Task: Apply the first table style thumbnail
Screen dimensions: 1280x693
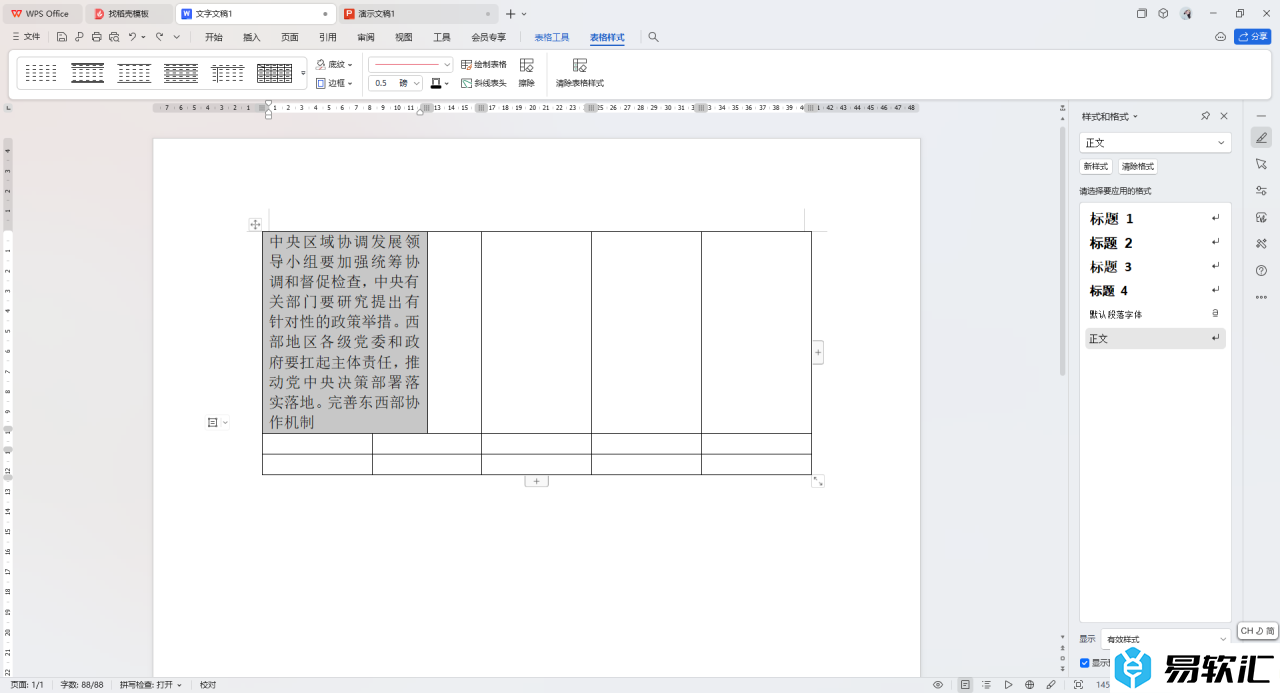Action: click(x=41, y=73)
